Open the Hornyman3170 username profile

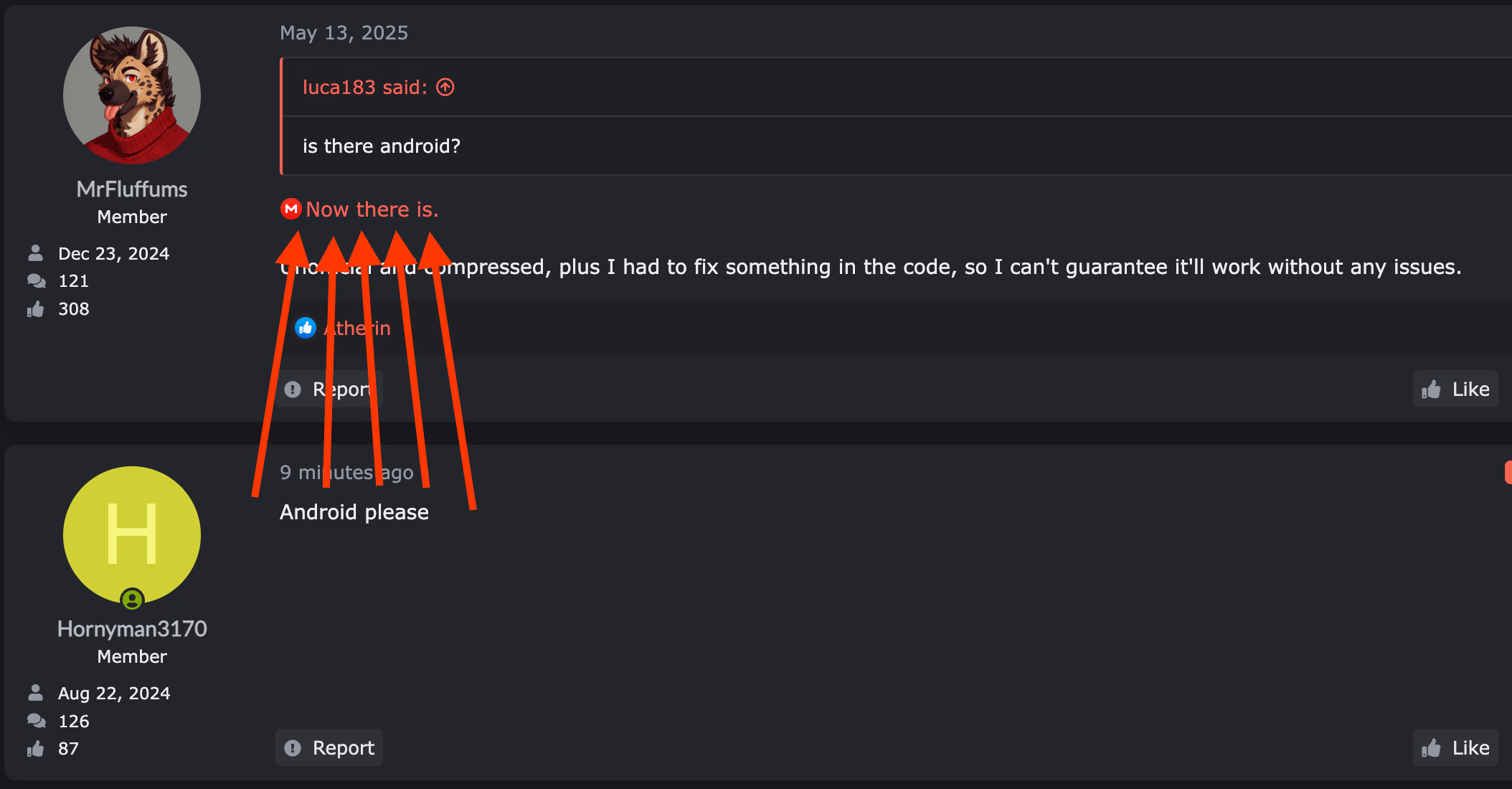click(x=132, y=629)
